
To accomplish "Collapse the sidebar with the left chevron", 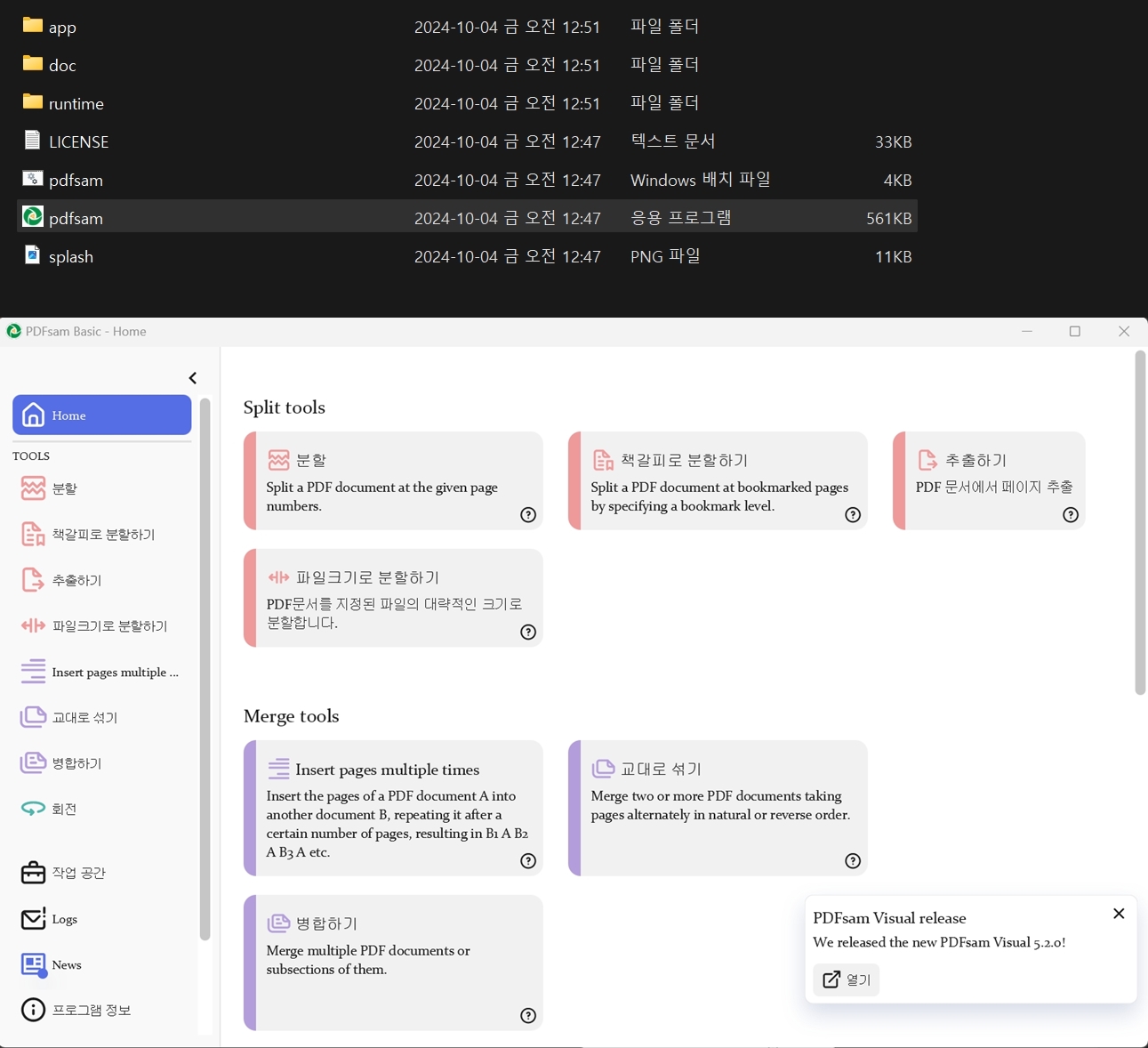I will 193,378.
